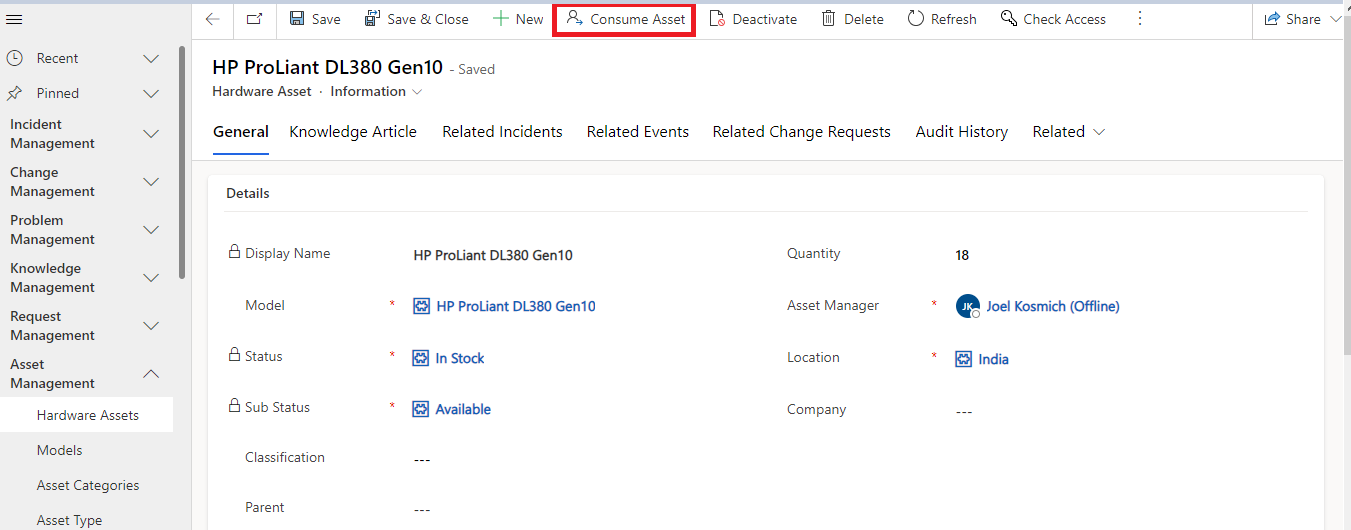Select Hardware Assets in sidebar
The width and height of the screenshot is (1351, 530).
tap(87, 415)
